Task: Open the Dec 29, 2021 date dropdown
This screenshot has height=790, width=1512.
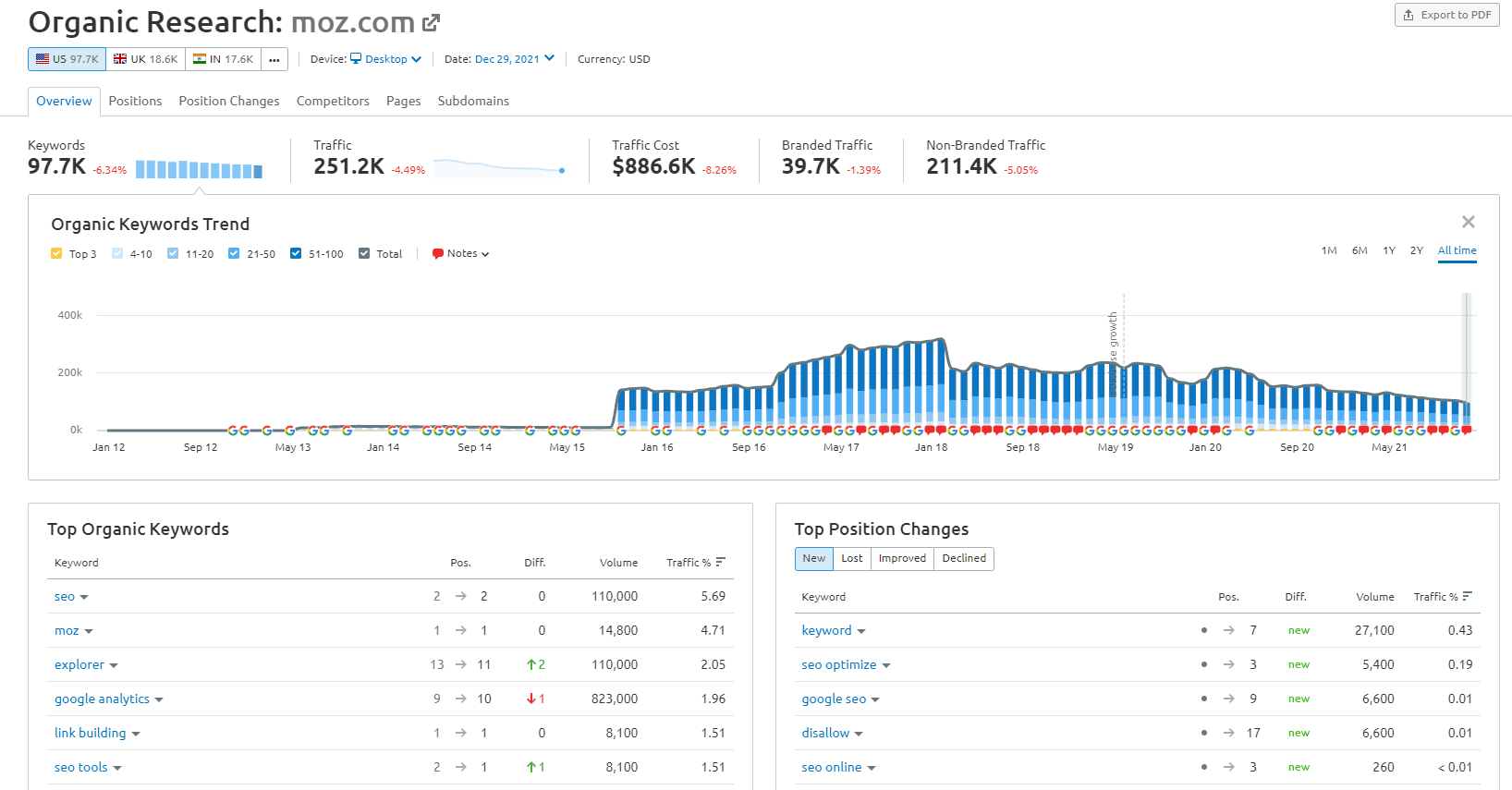Action: coord(515,59)
